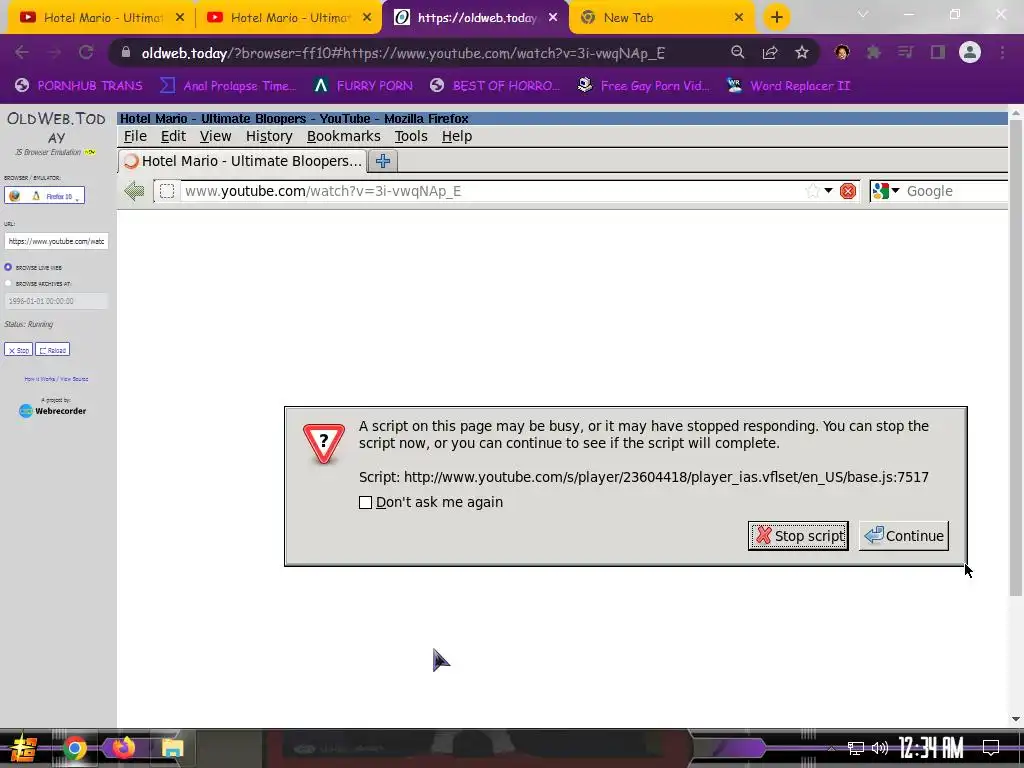Launch Firefox from the taskbar

[123, 748]
